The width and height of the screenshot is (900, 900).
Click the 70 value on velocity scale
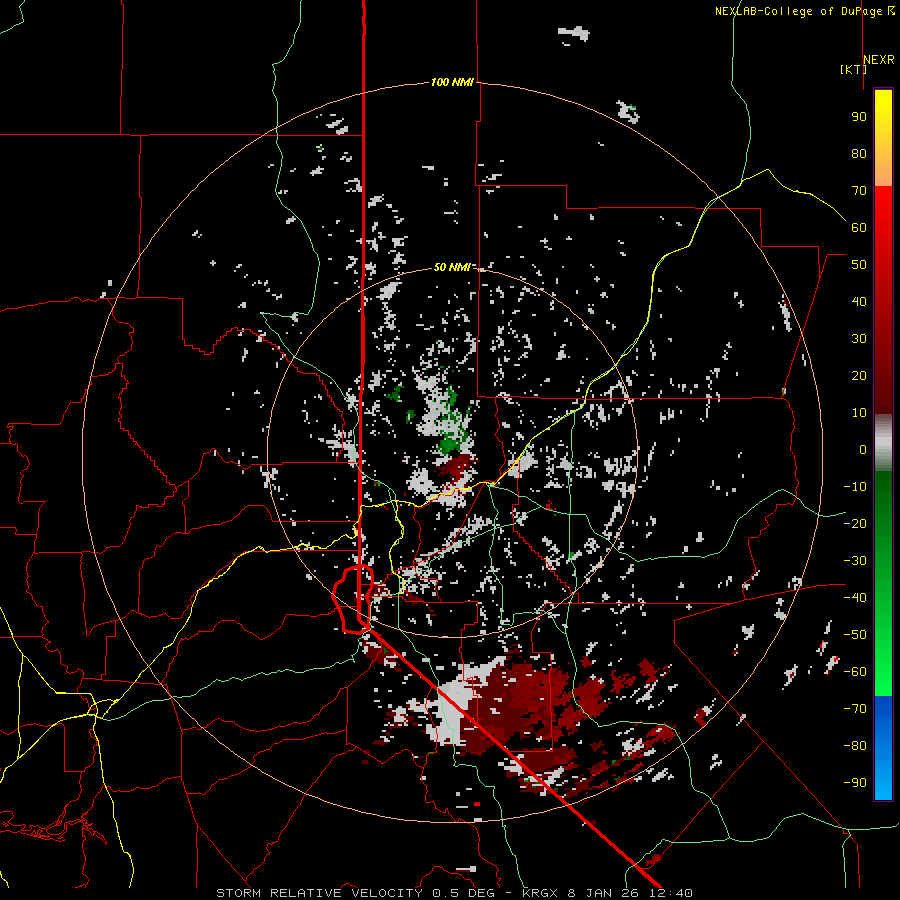click(859, 191)
